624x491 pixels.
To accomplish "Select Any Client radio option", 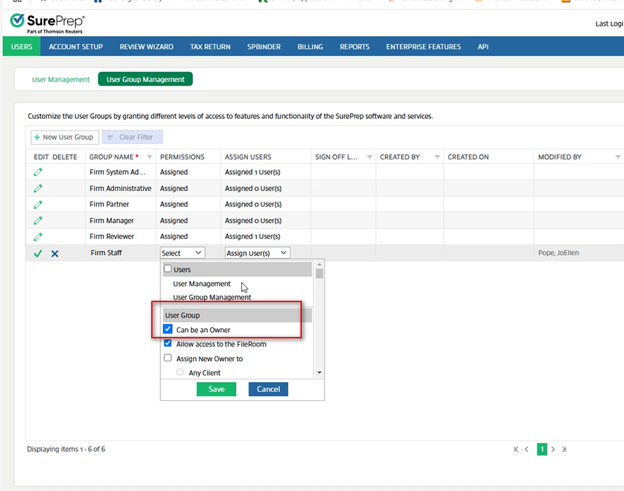I will pyautogui.click(x=180, y=373).
